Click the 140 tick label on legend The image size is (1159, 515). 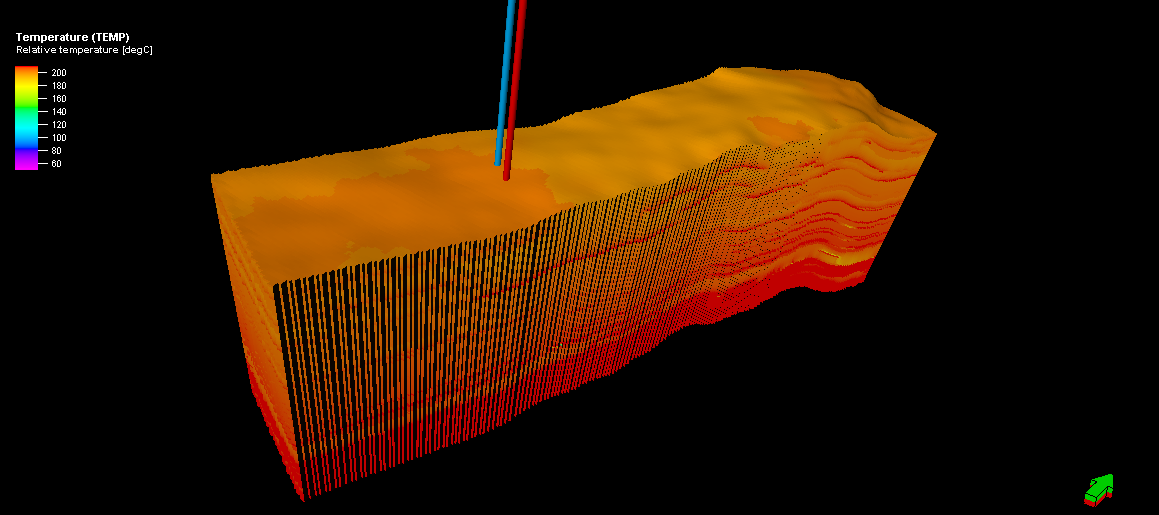(x=58, y=112)
